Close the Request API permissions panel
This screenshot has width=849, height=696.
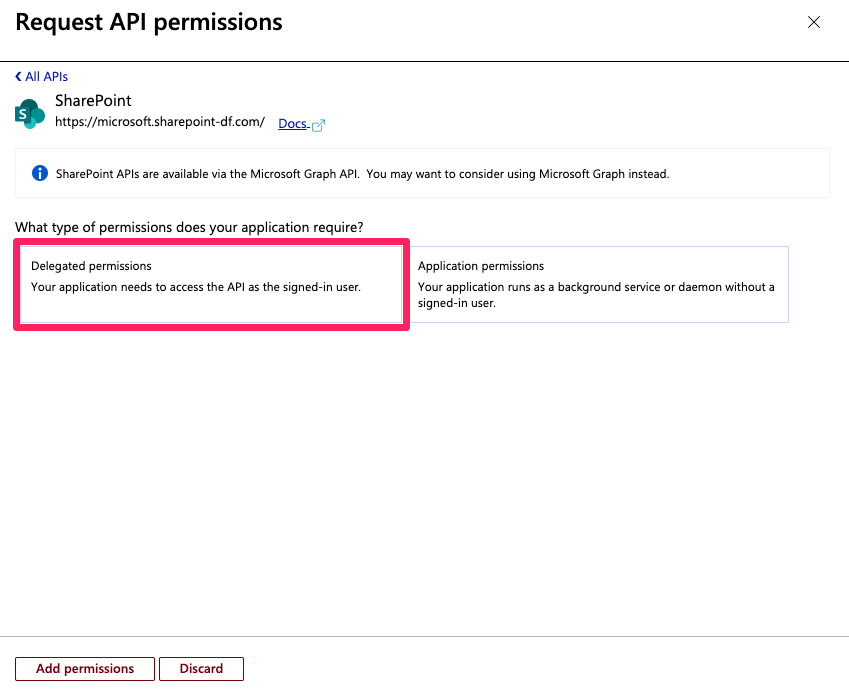click(813, 22)
